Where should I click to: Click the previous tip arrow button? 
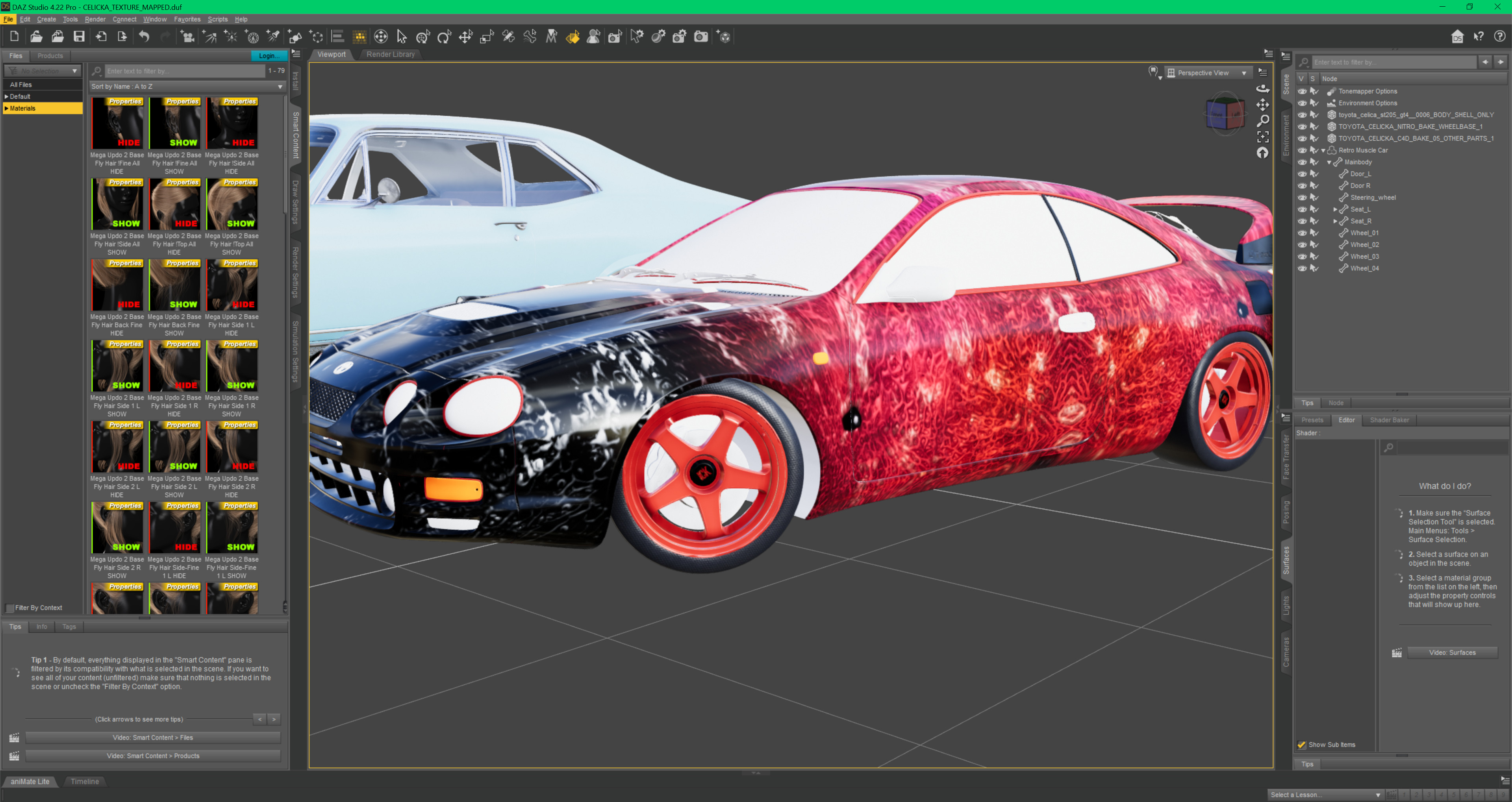[x=260, y=719]
